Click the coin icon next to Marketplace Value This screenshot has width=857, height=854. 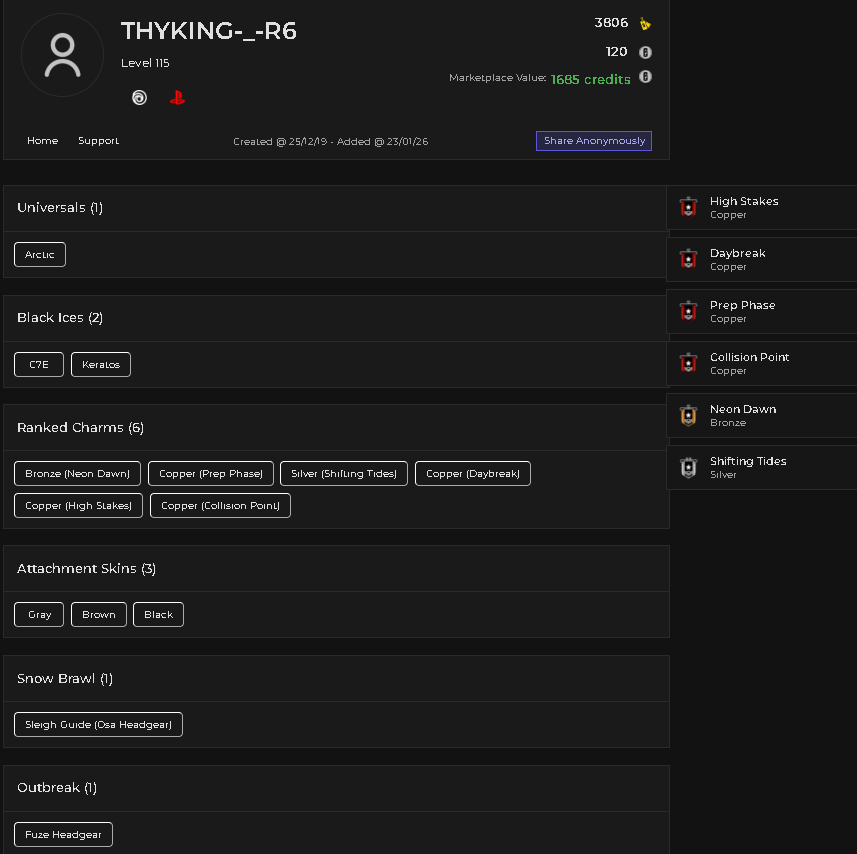click(645, 76)
